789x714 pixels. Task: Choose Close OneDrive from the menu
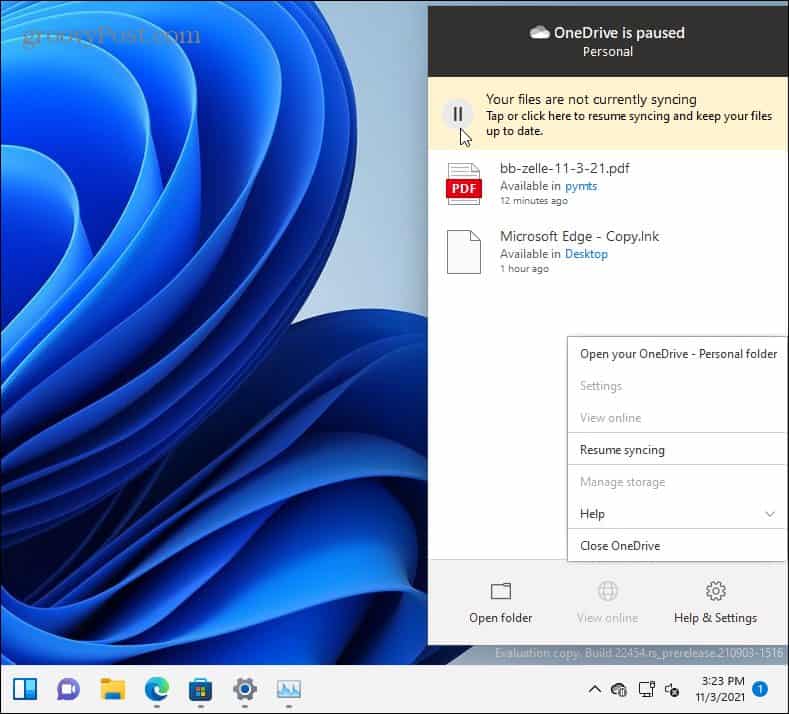[x=677, y=546]
